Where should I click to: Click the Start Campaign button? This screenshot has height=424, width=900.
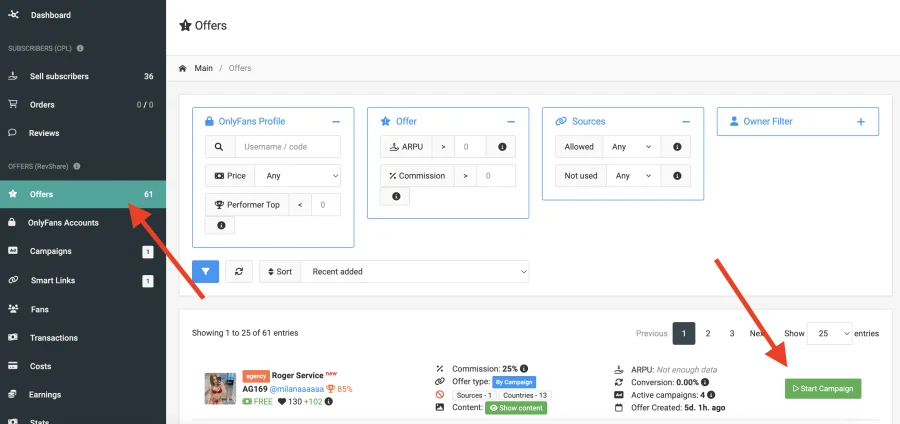(x=822, y=388)
